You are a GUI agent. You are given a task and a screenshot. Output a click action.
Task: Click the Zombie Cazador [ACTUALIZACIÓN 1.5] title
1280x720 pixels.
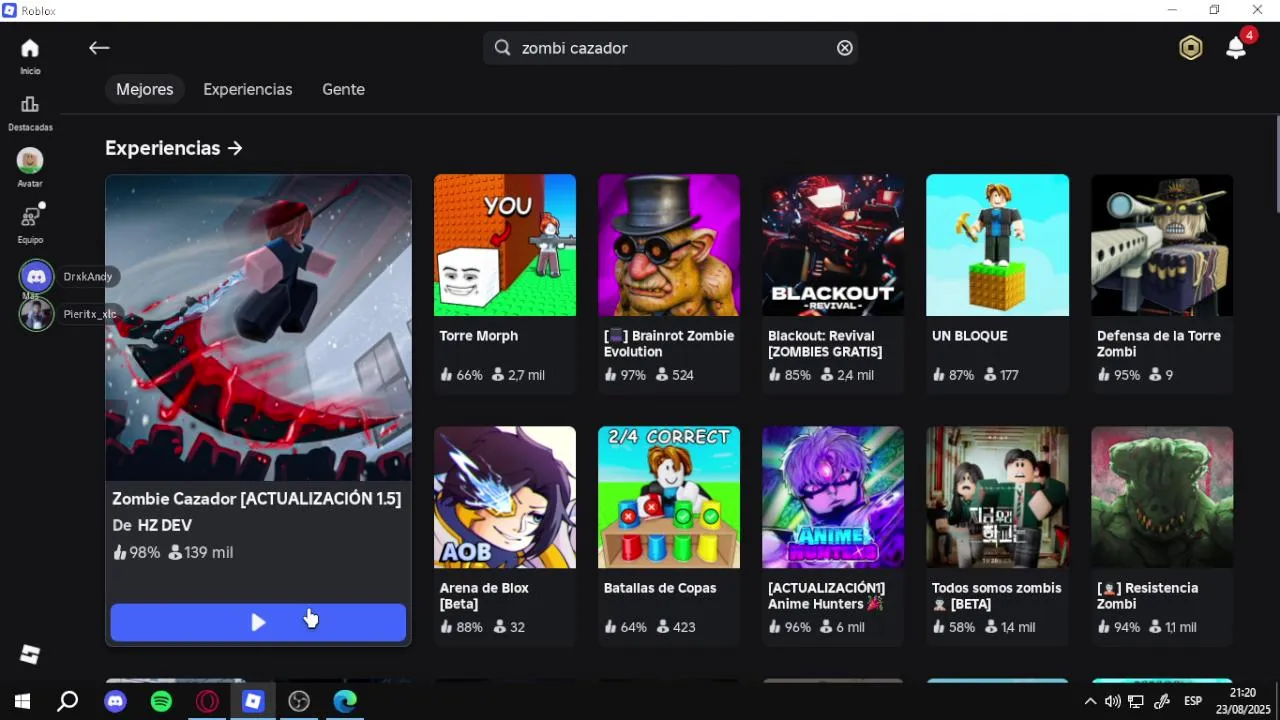tap(256, 498)
